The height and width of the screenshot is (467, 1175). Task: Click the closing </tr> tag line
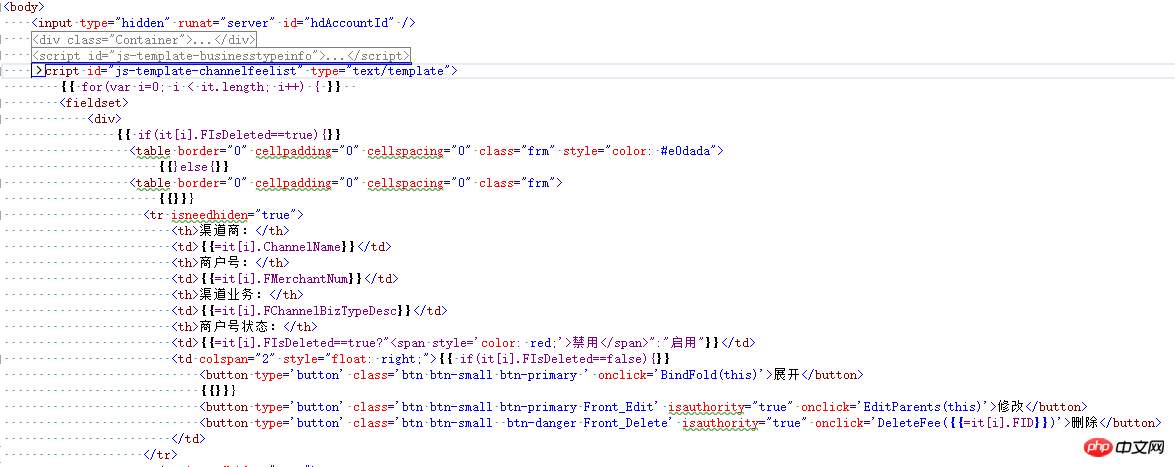coord(160,454)
